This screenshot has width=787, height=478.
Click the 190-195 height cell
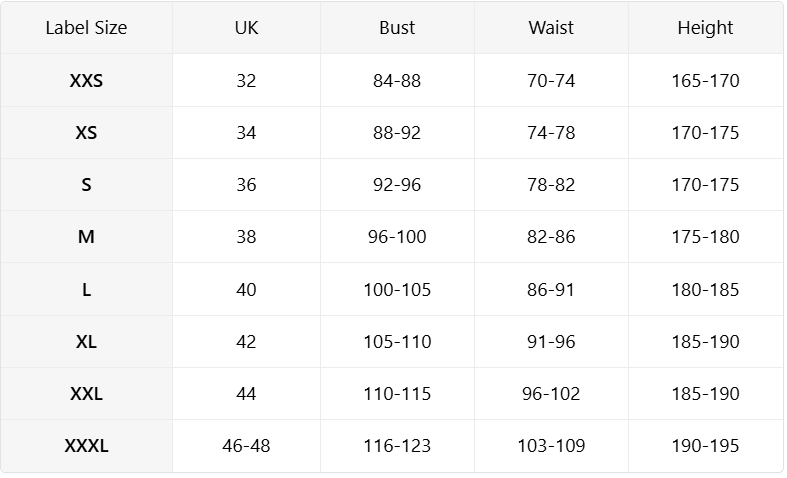705,446
